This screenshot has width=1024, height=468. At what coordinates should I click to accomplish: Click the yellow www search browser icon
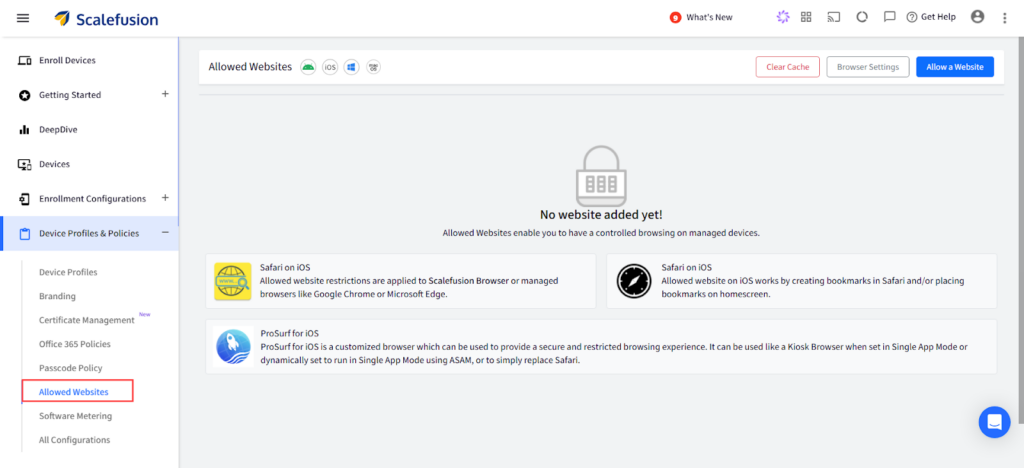[232, 281]
